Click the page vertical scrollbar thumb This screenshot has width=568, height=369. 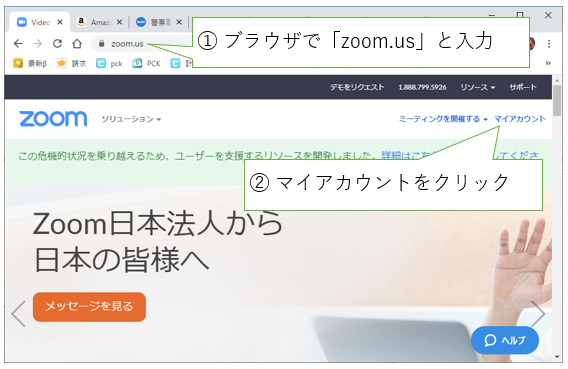click(x=557, y=100)
